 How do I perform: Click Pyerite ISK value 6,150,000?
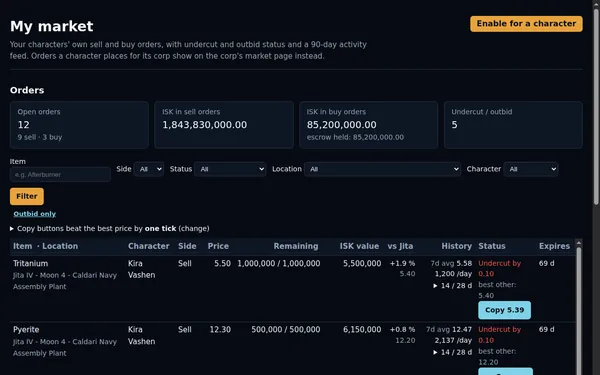362,329
